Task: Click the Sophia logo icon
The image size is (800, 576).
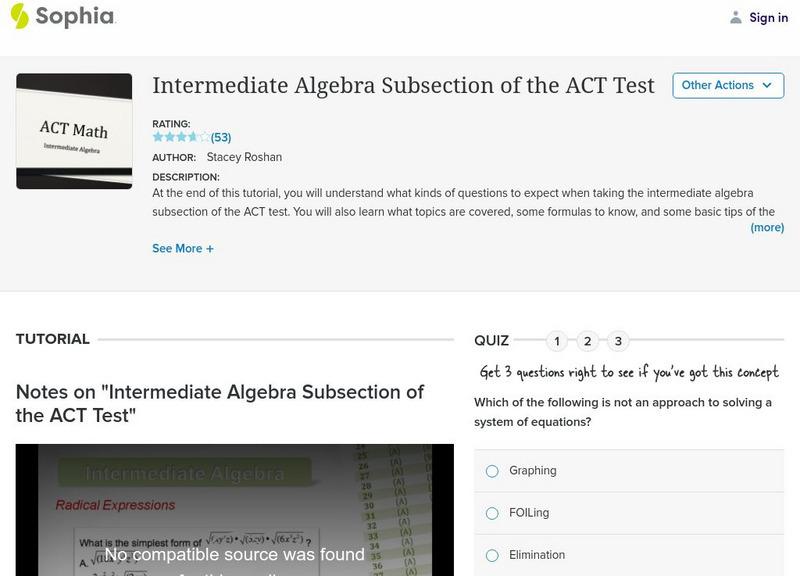Action: point(19,16)
